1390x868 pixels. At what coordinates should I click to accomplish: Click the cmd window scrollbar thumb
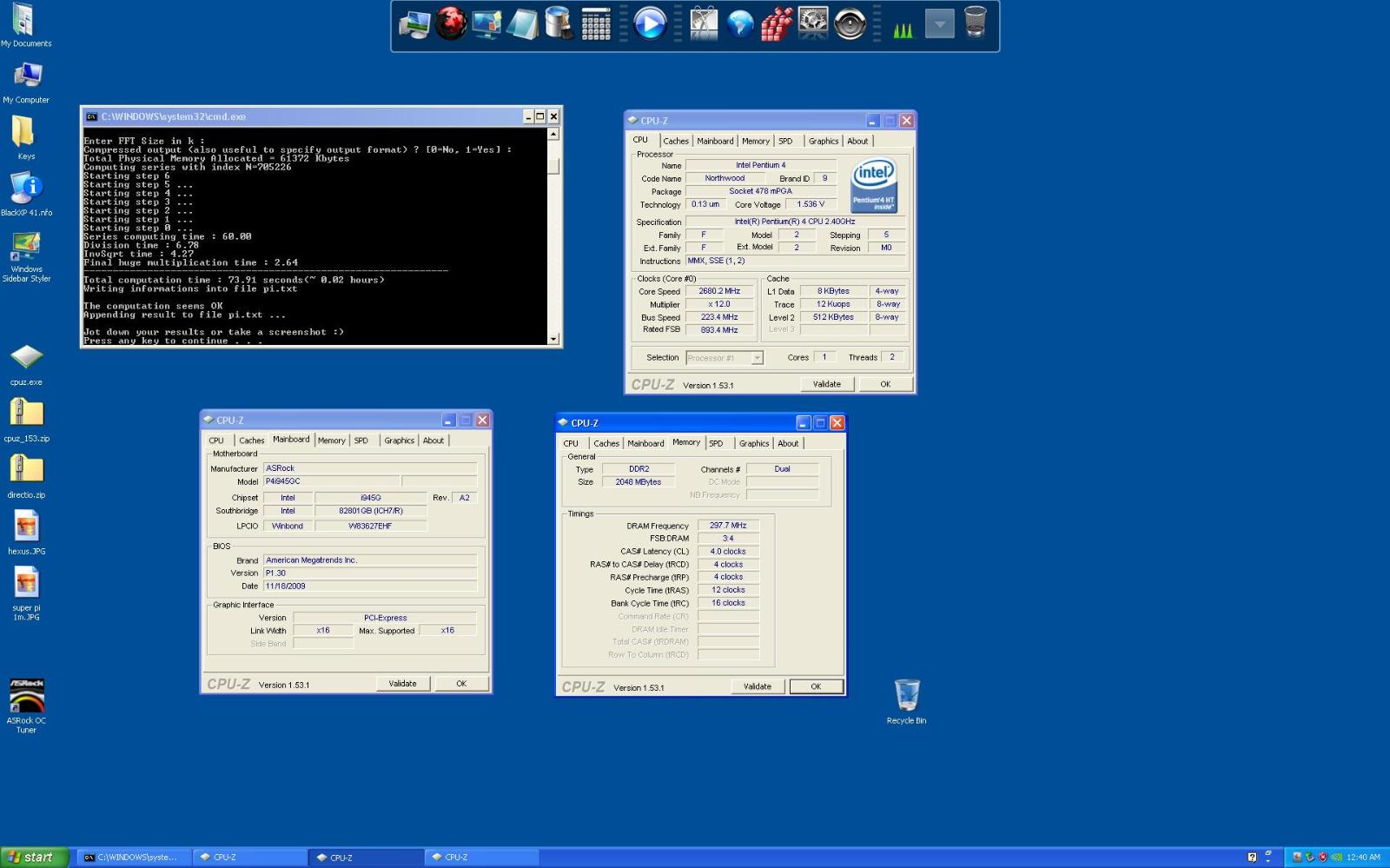click(553, 167)
